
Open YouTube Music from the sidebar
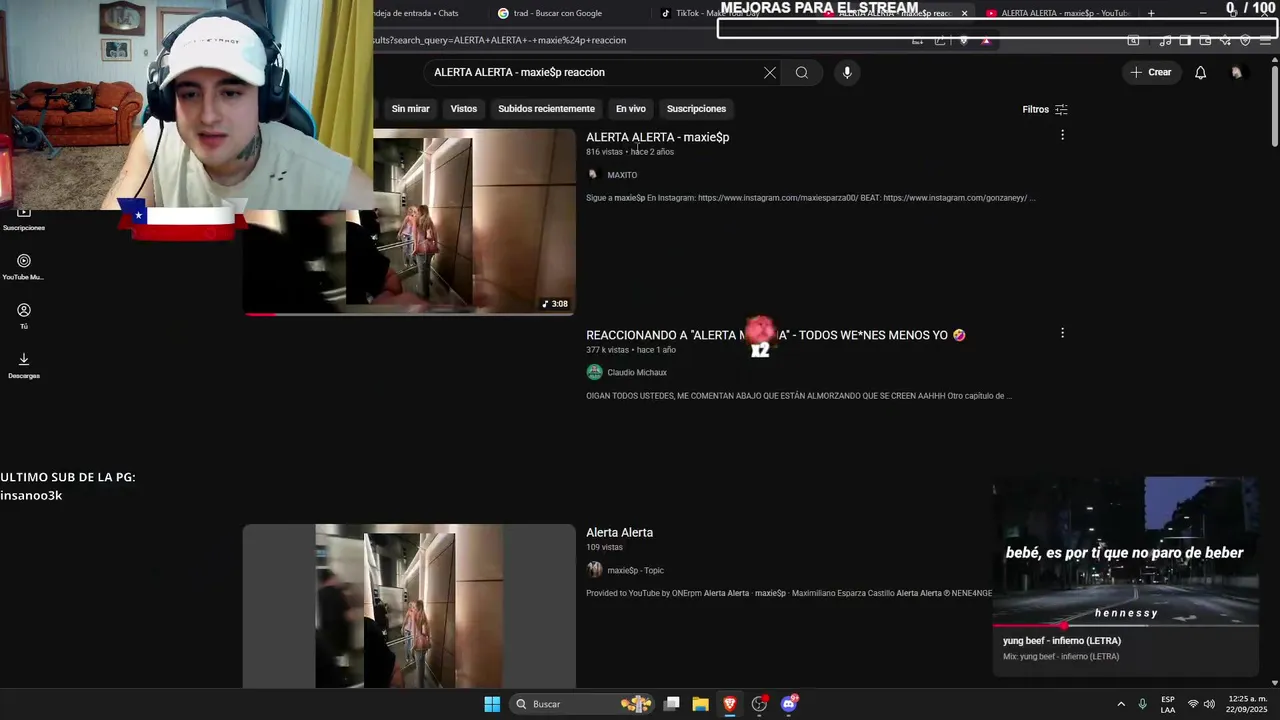24,267
